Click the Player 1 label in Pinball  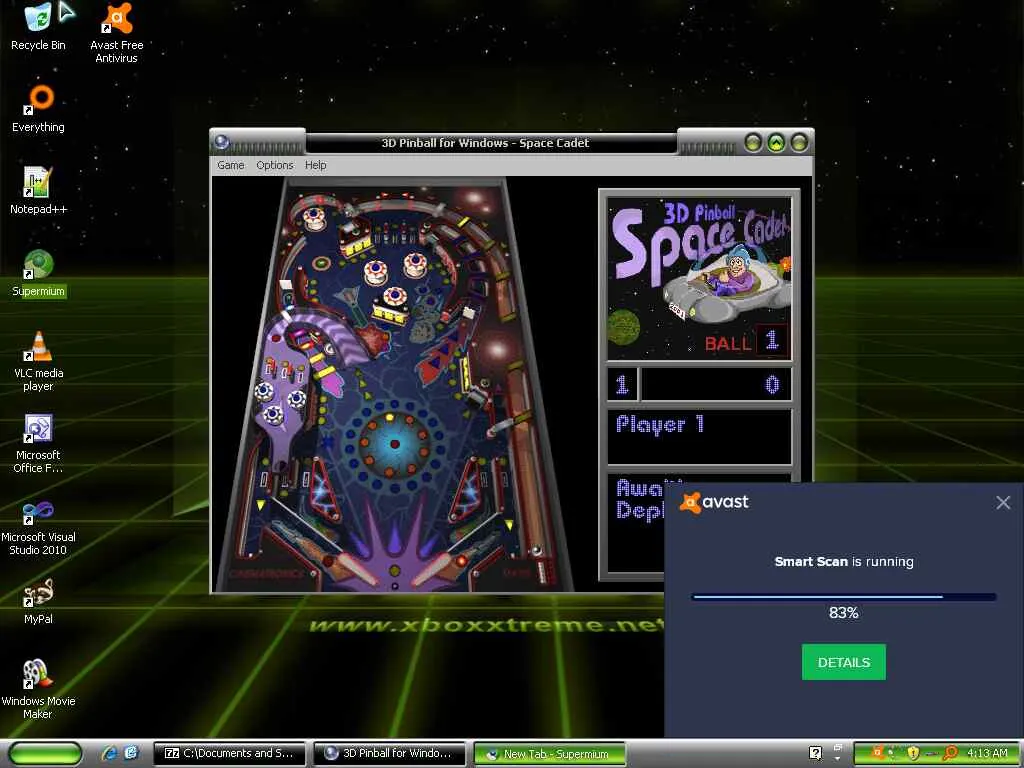pyautogui.click(x=660, y=424)
